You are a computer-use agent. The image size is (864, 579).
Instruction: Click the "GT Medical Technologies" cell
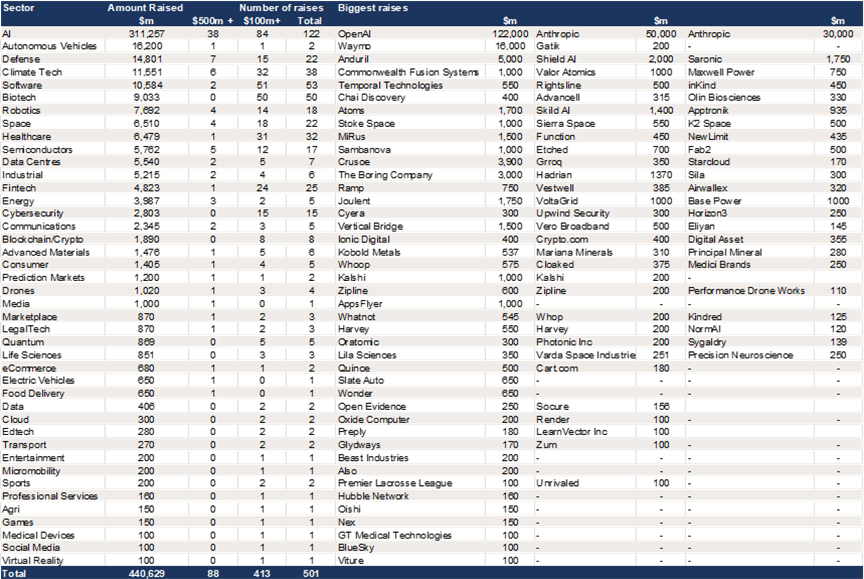(x=395, y=535)
